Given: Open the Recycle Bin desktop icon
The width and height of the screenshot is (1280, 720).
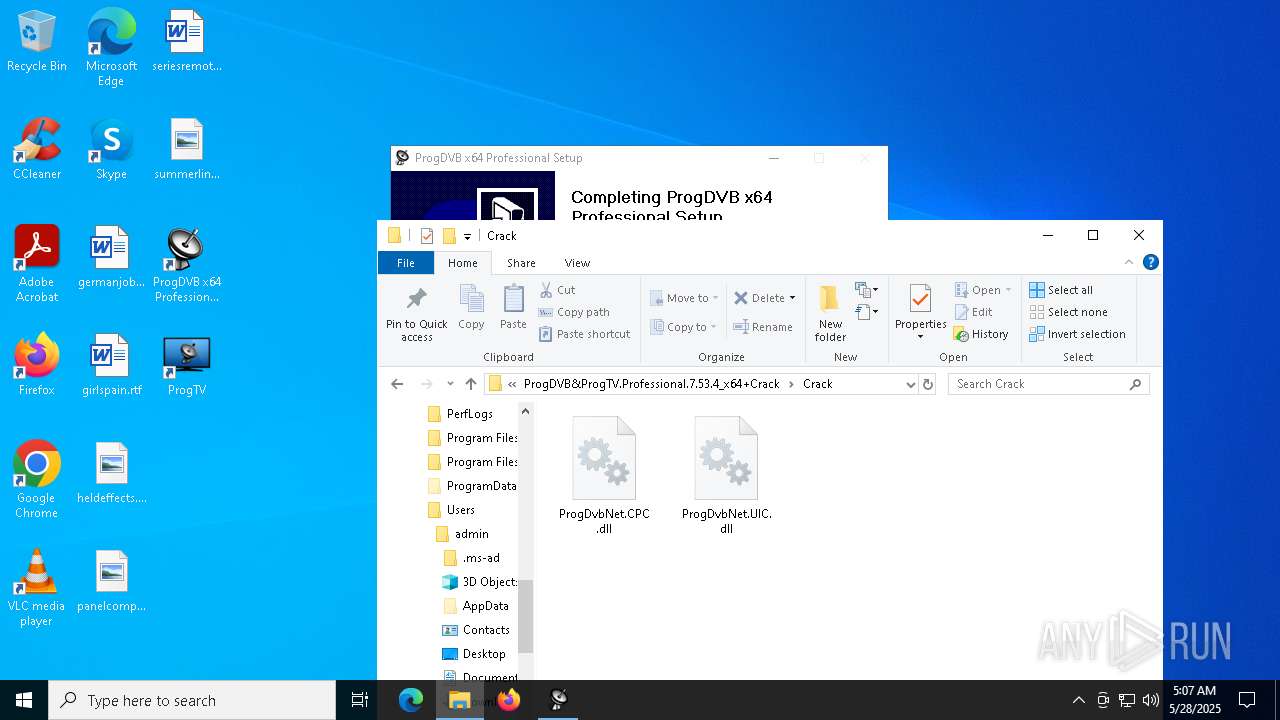Looking at the screenshot, I should (x=37, y=42).
